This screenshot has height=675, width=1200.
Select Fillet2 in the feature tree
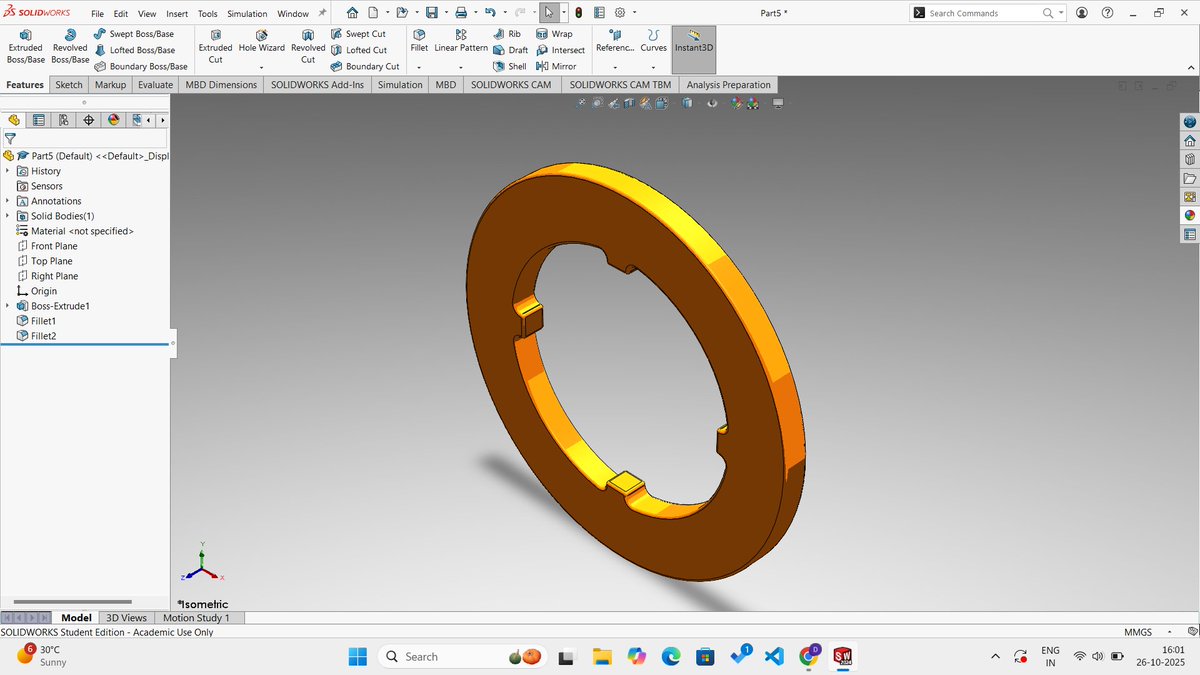[x=37, y=336]
